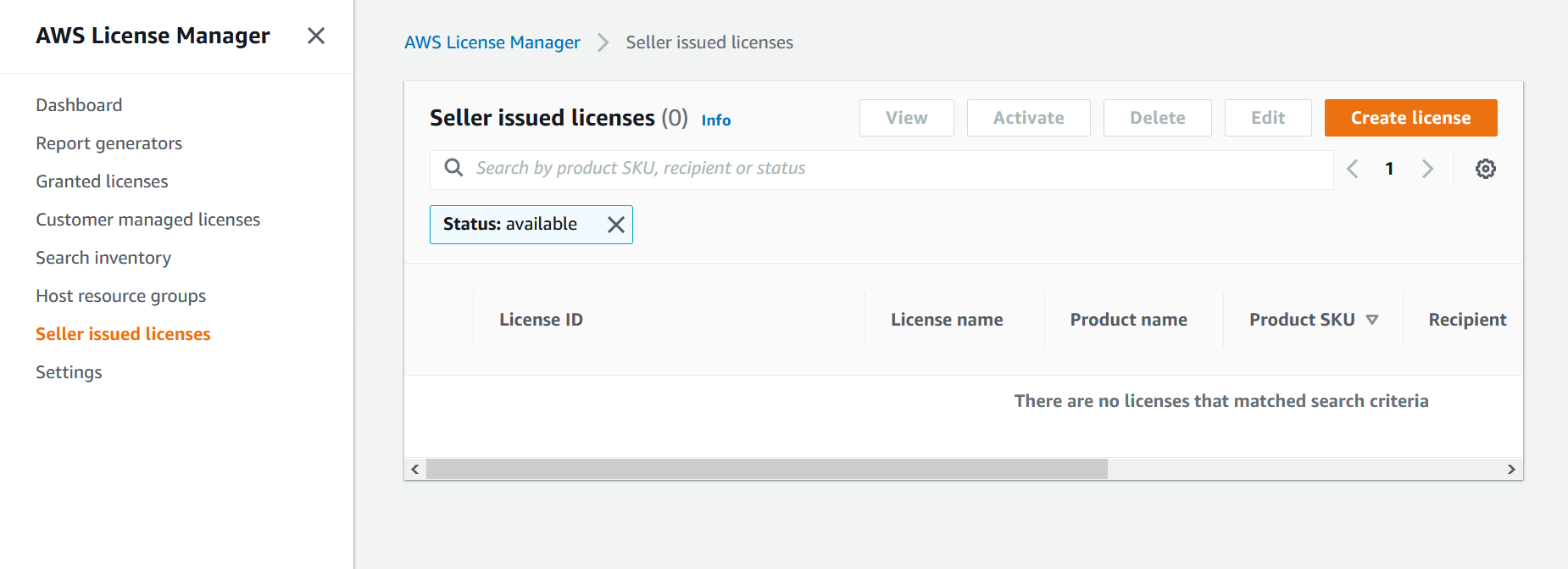Sort by Product SKU arrow

click(1372, 320)
